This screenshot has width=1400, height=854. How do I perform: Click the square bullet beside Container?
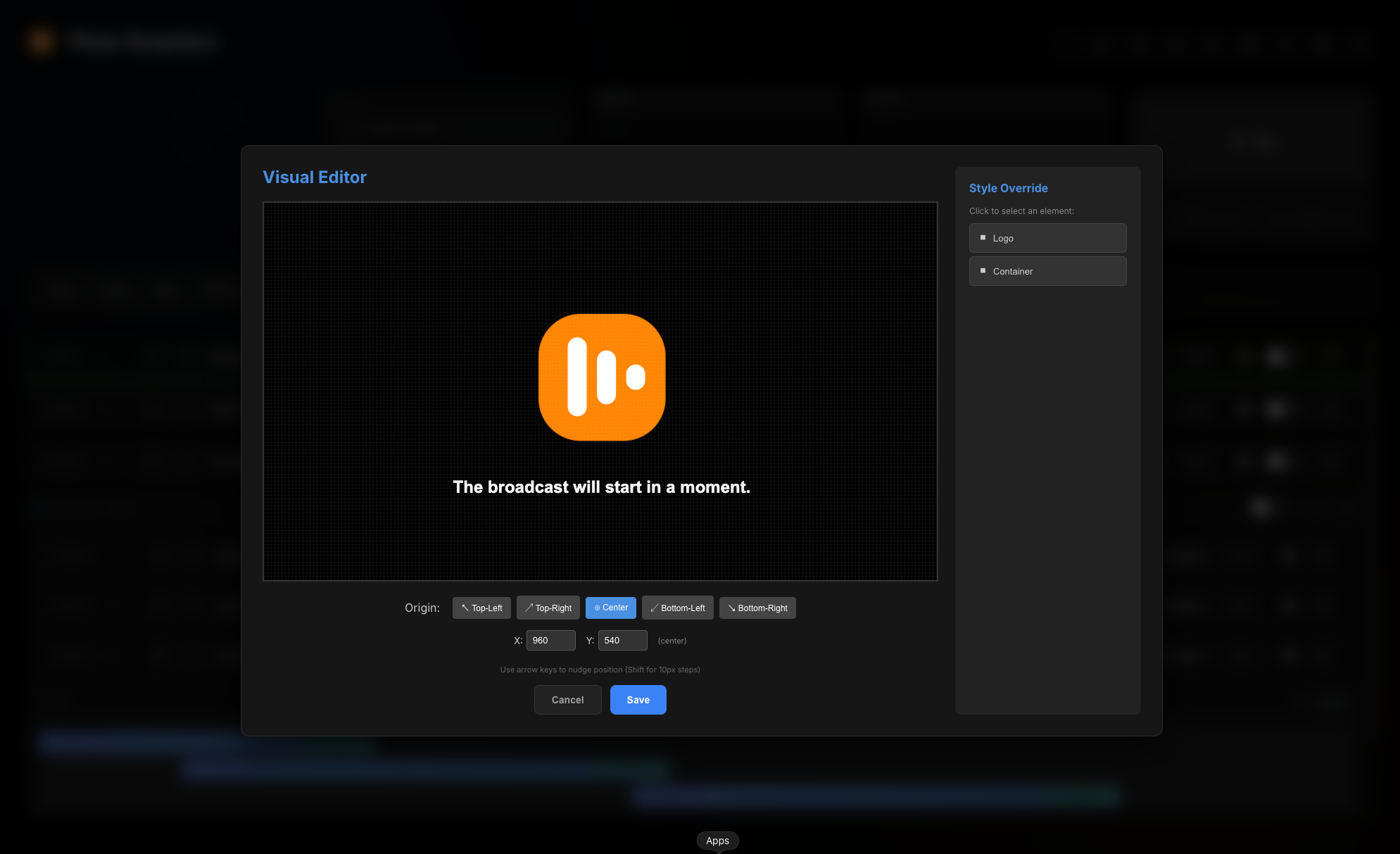point(983,271)
